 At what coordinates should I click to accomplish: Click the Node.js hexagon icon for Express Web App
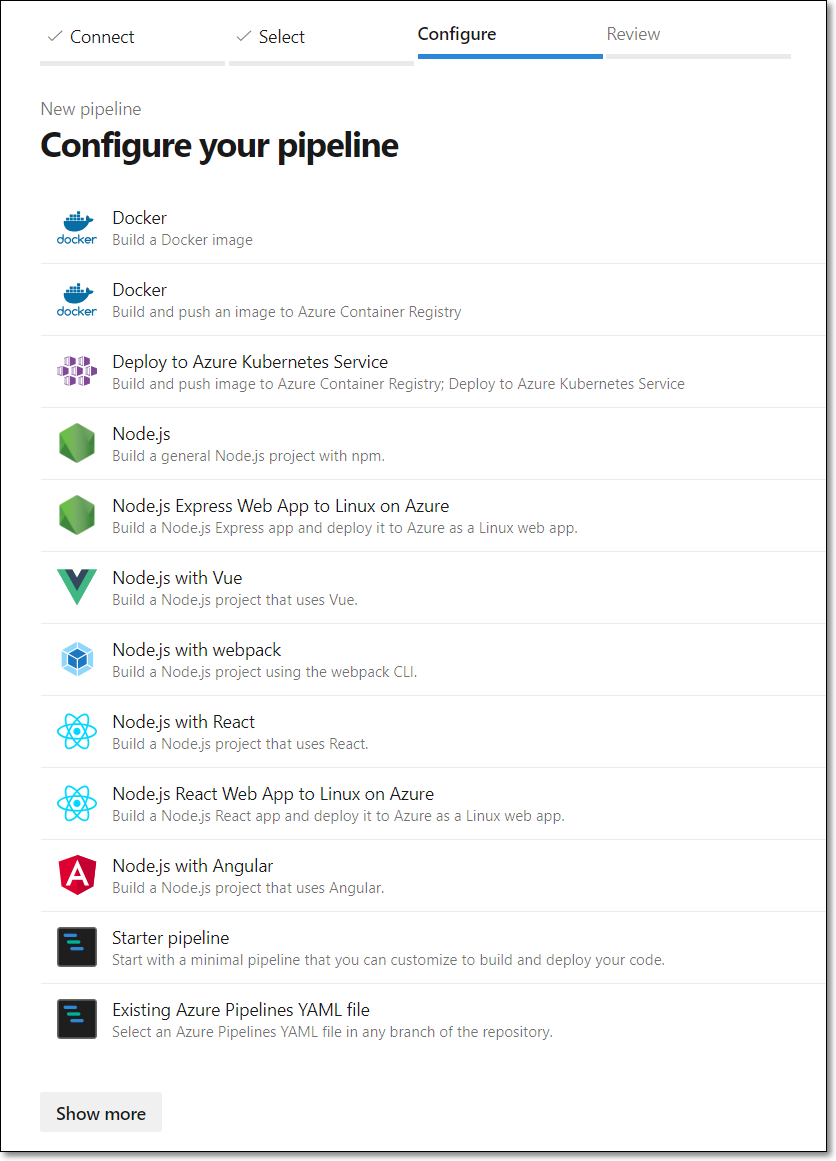77,515
